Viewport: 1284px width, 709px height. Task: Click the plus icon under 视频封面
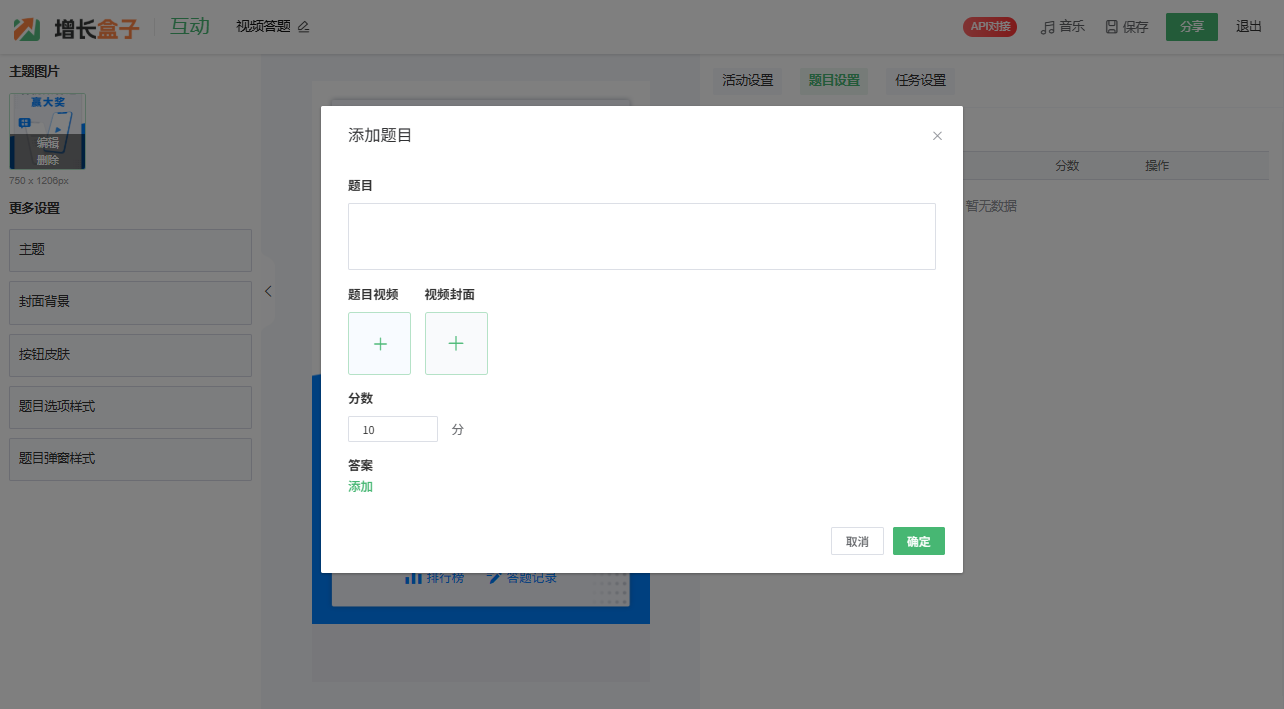tap(456, 344)
